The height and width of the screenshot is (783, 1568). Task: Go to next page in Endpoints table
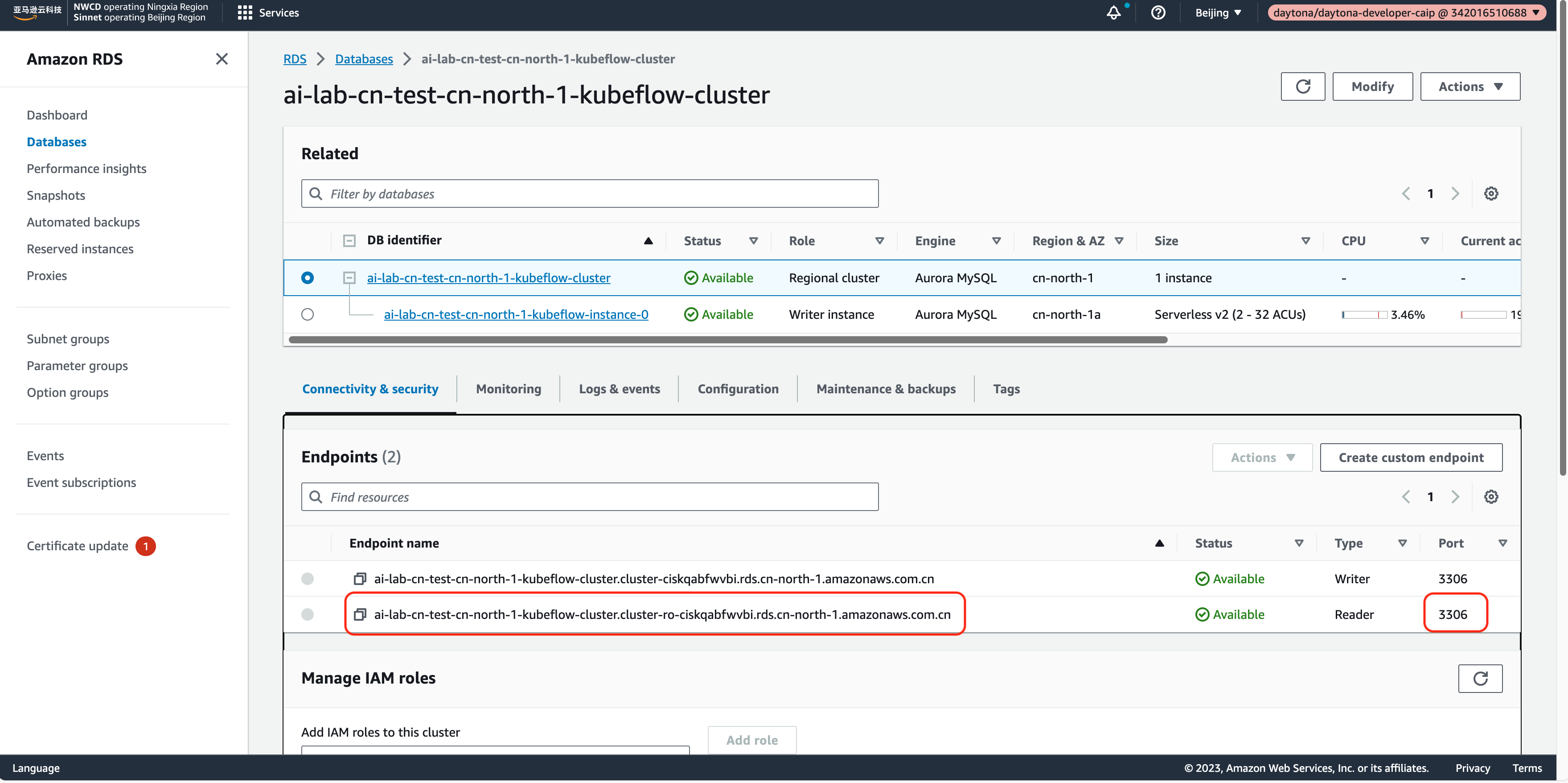click(1455, 497)
